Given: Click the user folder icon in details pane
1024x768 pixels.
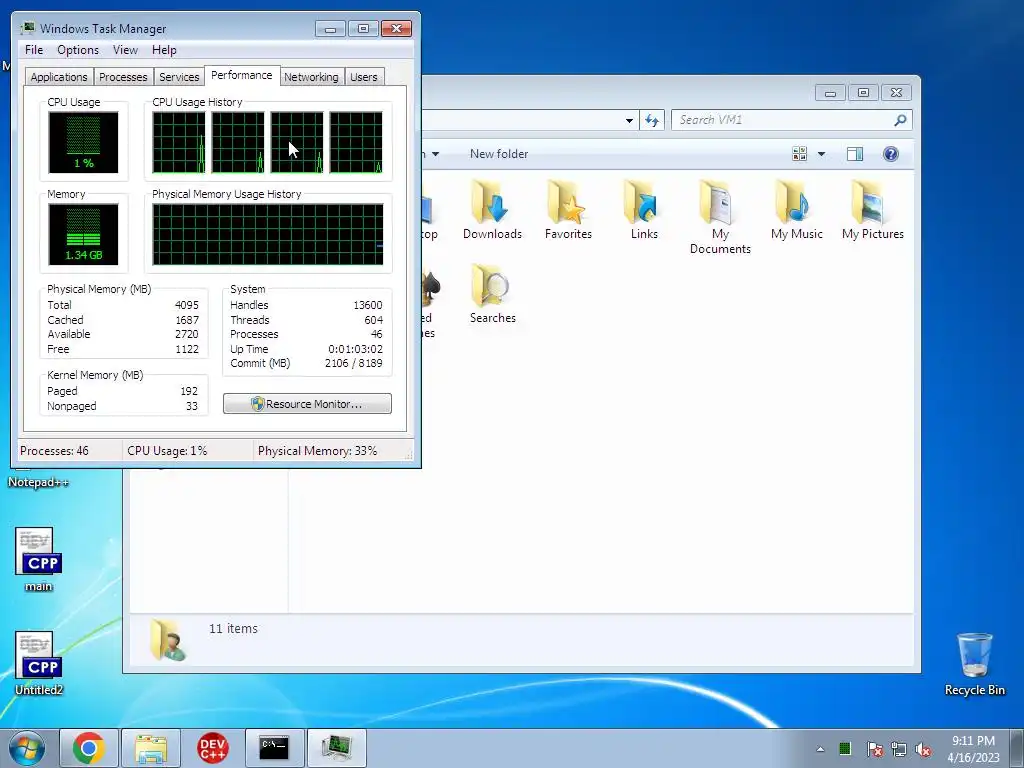Looking at the screenshot, I should tap(167, 641).
